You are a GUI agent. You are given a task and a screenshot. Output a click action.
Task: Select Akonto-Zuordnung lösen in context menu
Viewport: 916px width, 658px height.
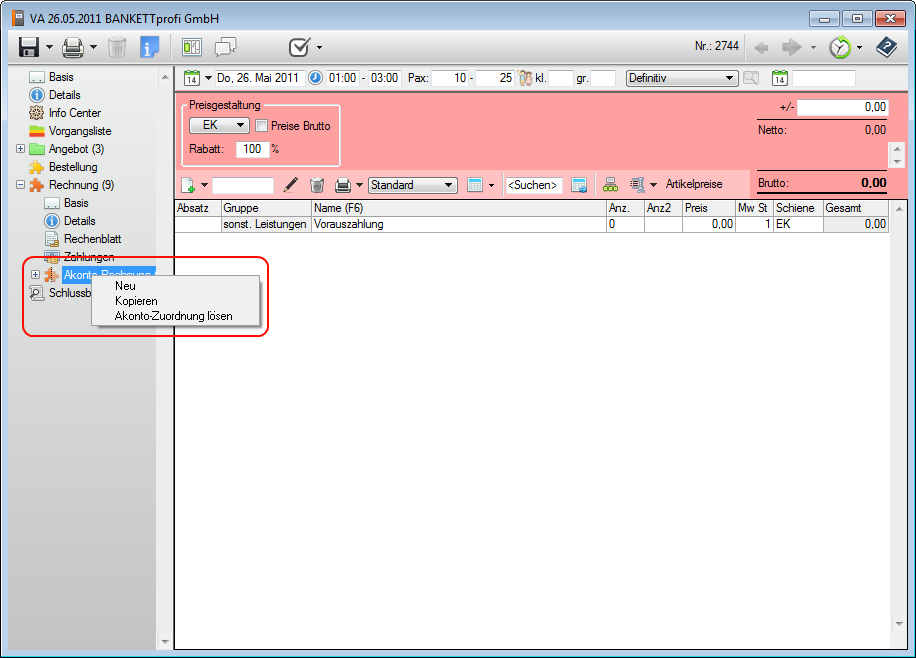pyautogui.click(x=173, y=316)
